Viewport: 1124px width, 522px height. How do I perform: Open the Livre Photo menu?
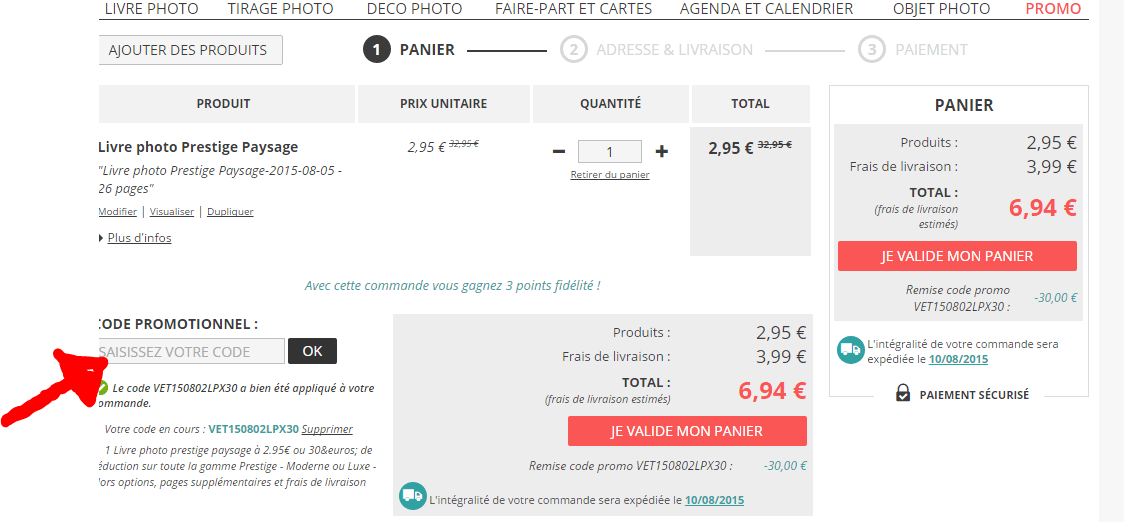click(x=151, y=9)
